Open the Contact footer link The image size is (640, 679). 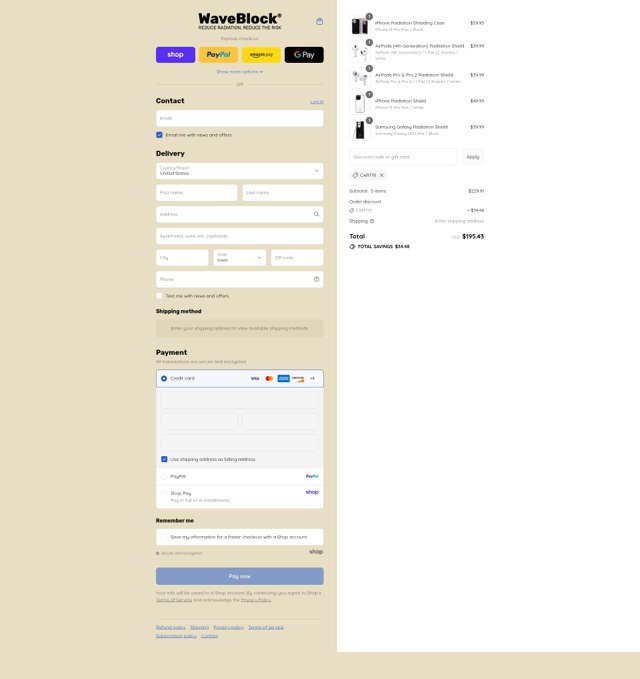[210, 636]
